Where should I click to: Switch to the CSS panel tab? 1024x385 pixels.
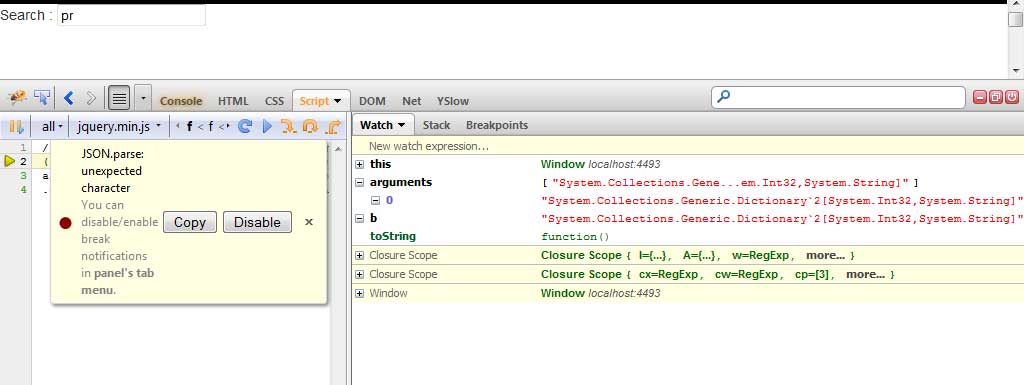click(274, 101)
